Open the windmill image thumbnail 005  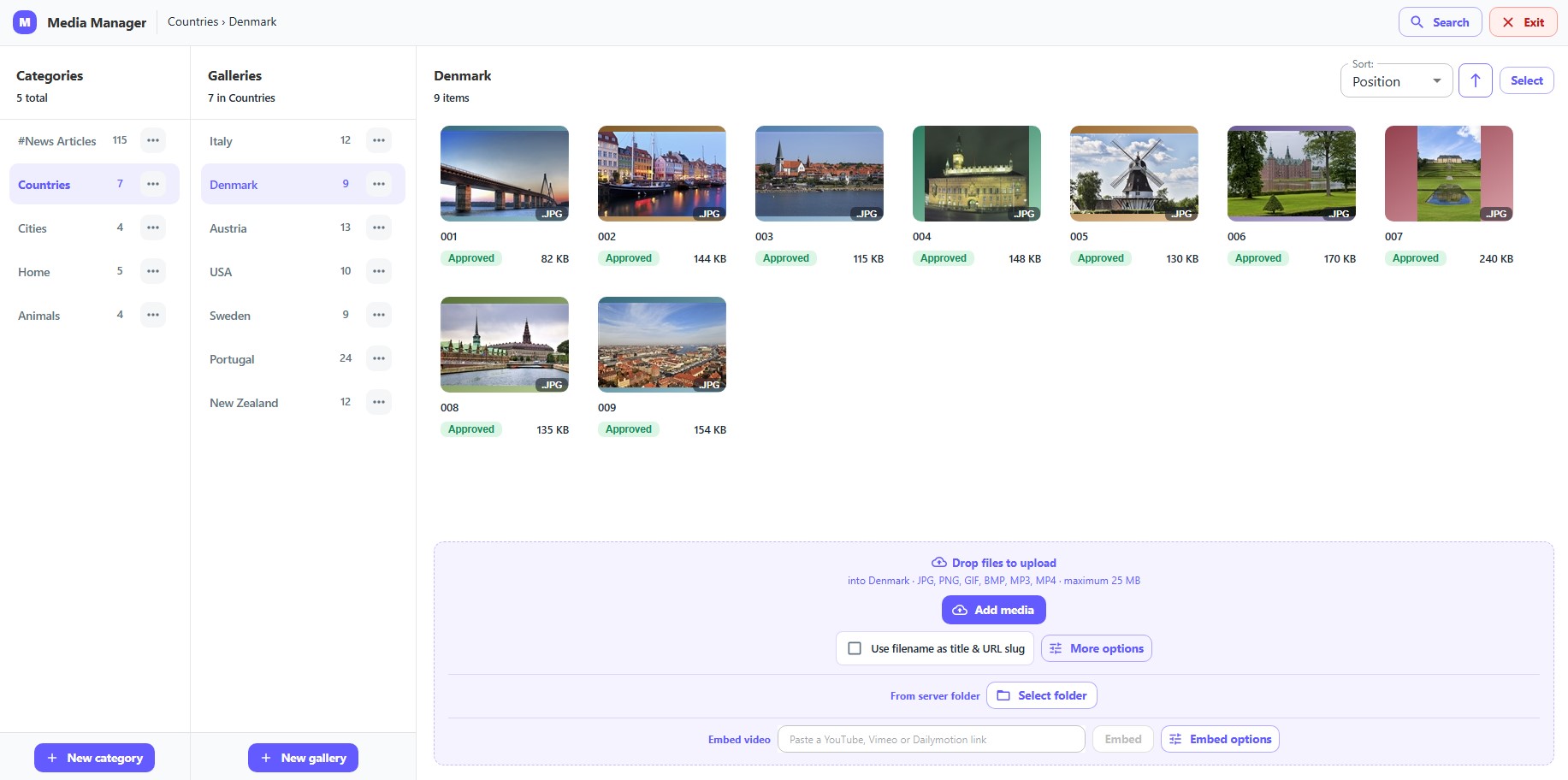tap(1133, 174)
